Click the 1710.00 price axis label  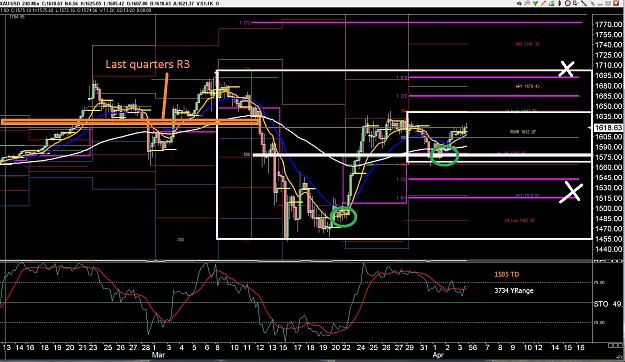coord(609,65)
